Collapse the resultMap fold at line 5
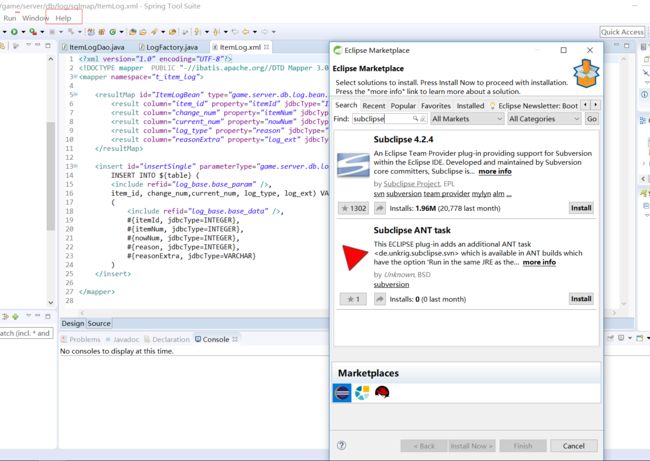Screen dimensions: 650x461 (76, 95)
